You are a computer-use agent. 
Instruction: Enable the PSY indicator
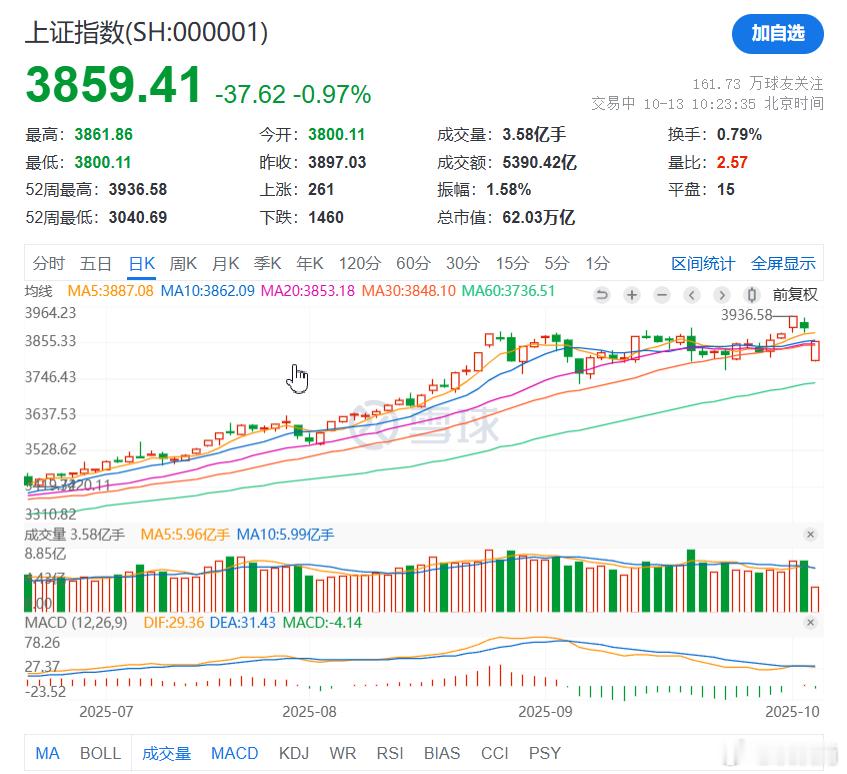click(x=544, y=753)
